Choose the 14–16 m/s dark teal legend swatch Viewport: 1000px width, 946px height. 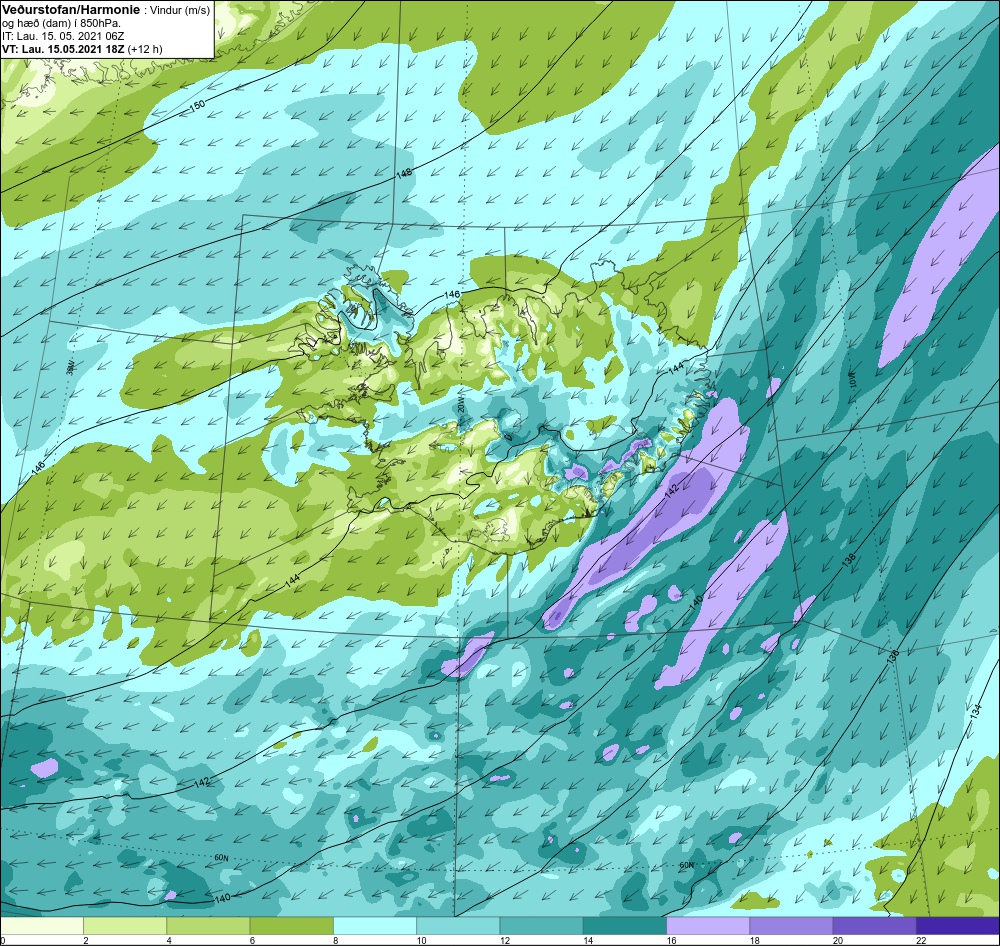[x=625, y=924]
